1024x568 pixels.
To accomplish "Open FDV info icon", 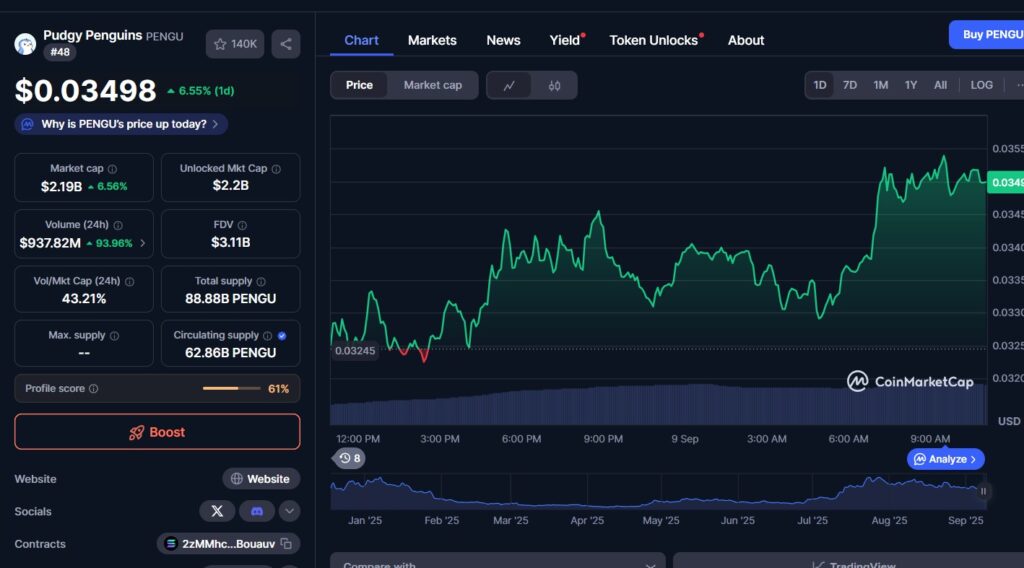I will 242,225.
